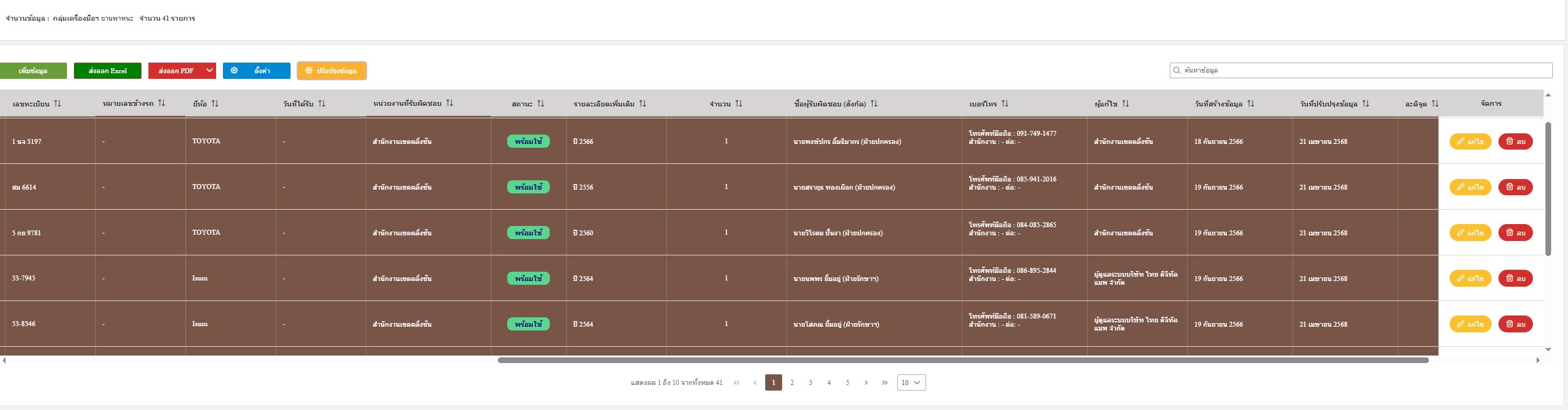1568x410 pixels.
Task: Click the name นายวิโรฒม ปั้นงา (ฝ่ายปกครอง)
Action: [838, 233]
